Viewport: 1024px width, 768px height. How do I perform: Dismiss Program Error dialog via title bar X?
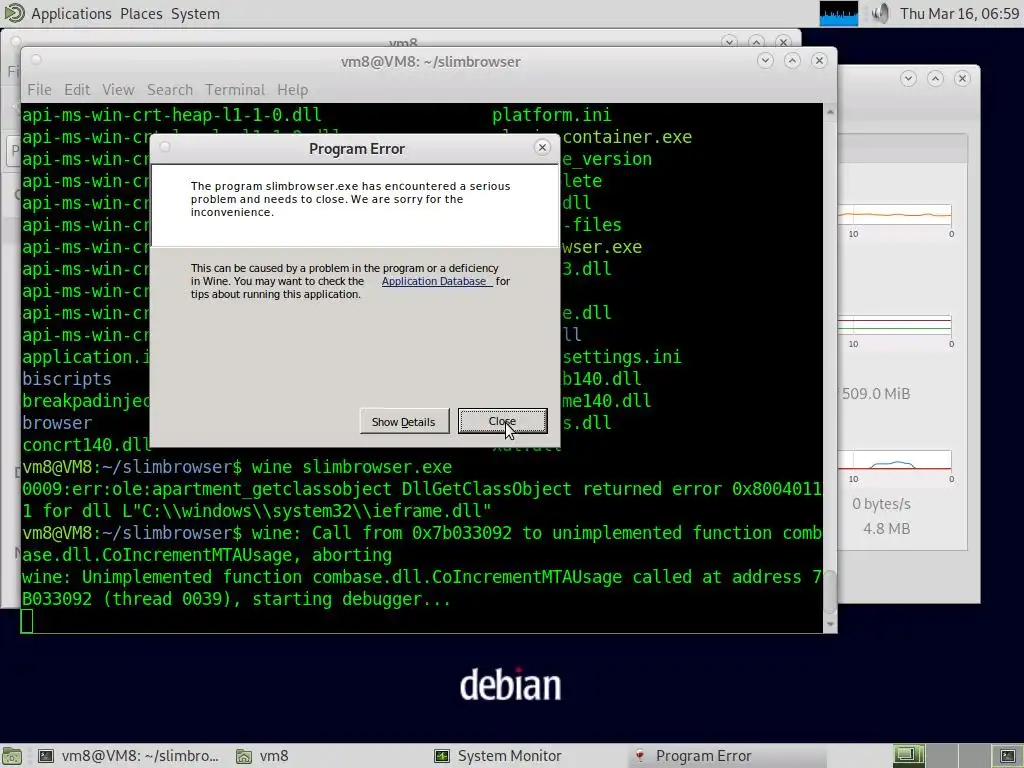point(542,148)
